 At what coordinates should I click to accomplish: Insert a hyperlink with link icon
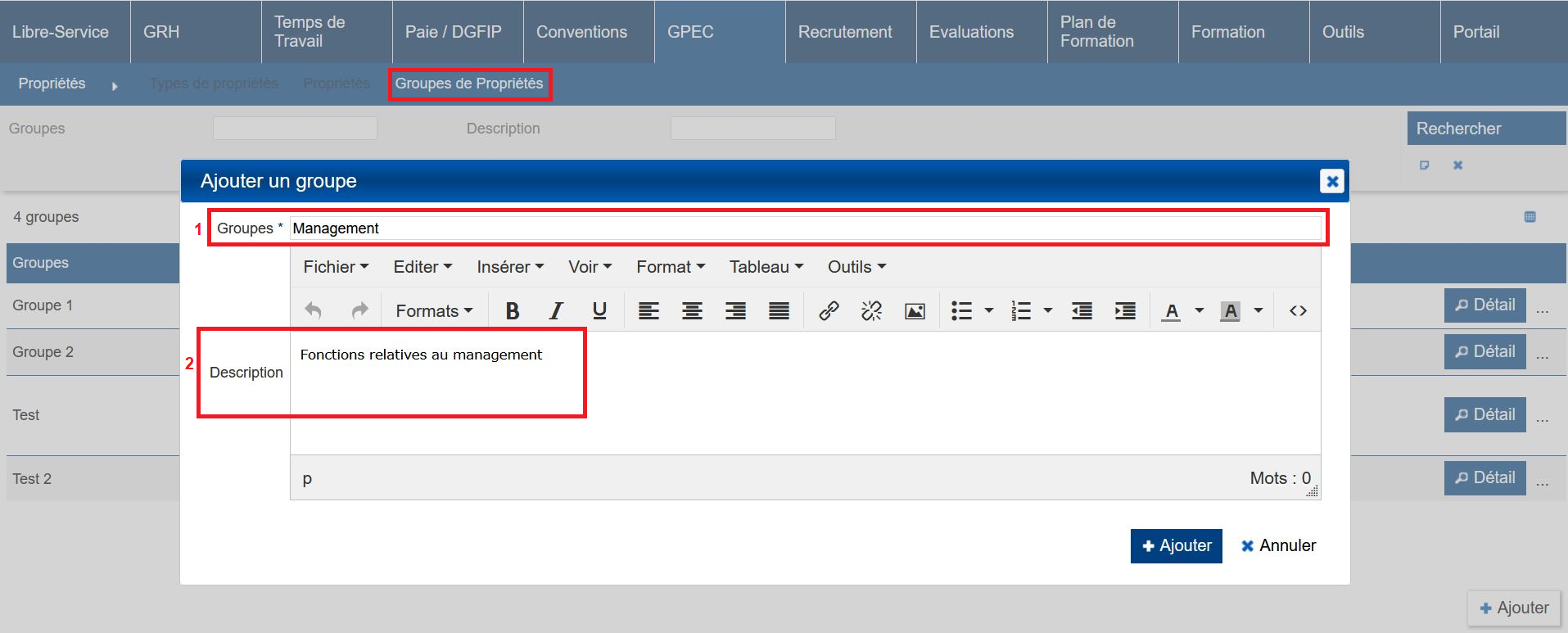click(829, 311)
